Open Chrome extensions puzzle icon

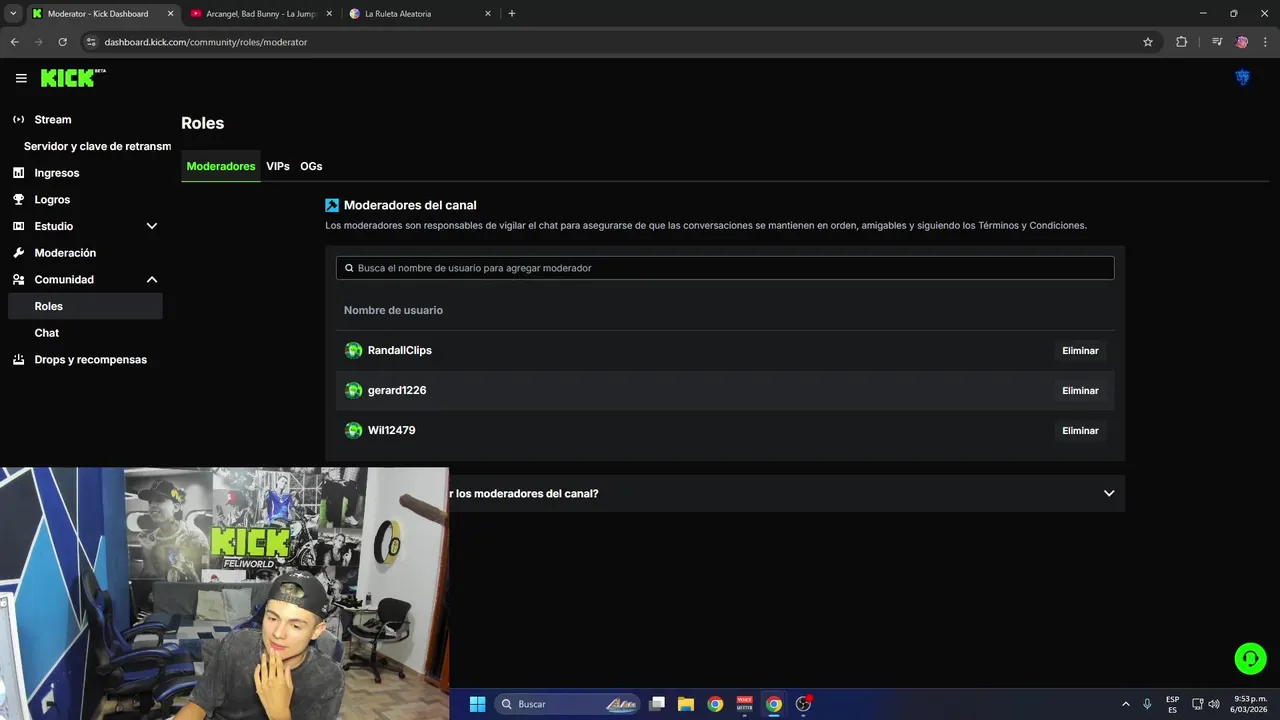1181,42
